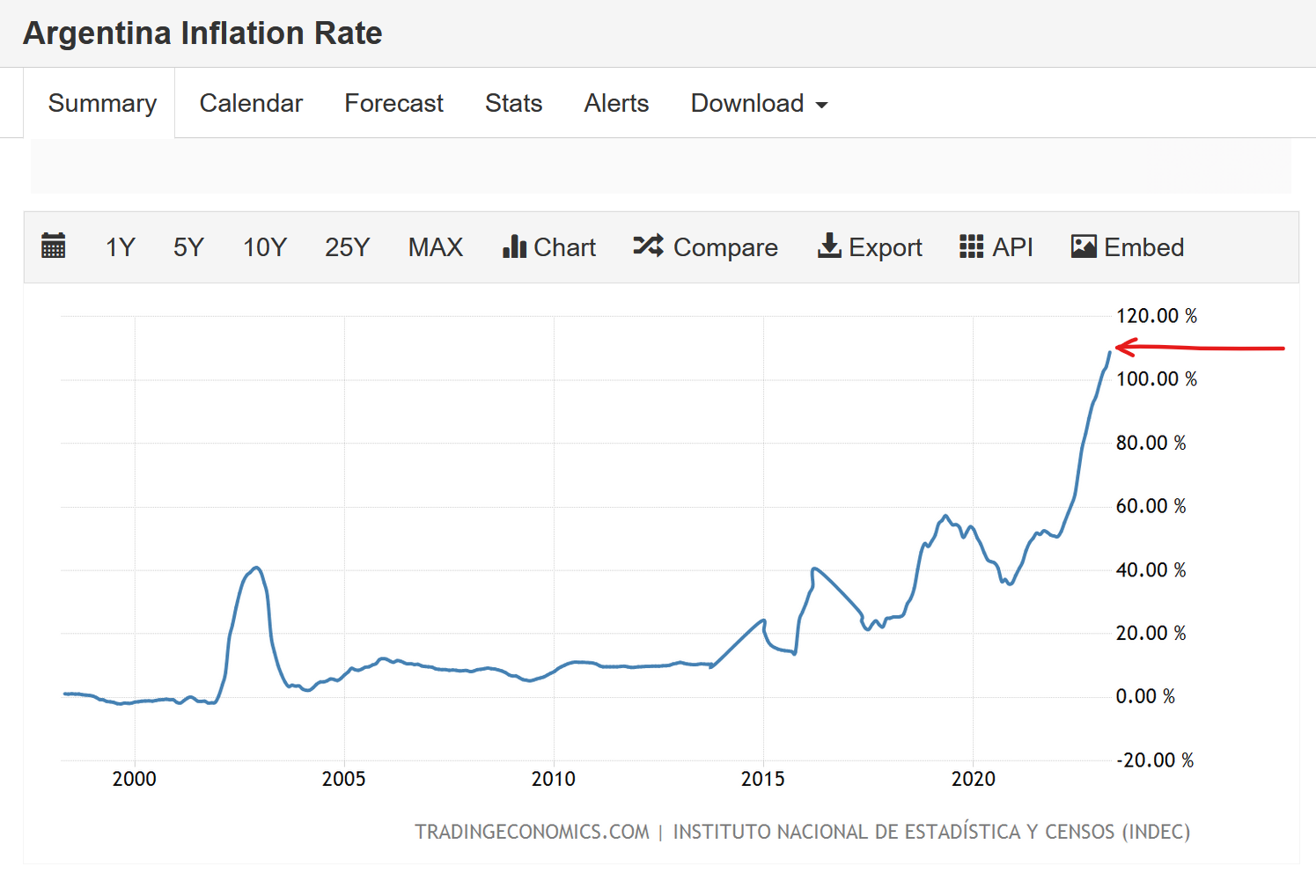
Task: Click the TRADINGECONOMICS.COM source link
Action: [x=532, y=832]
